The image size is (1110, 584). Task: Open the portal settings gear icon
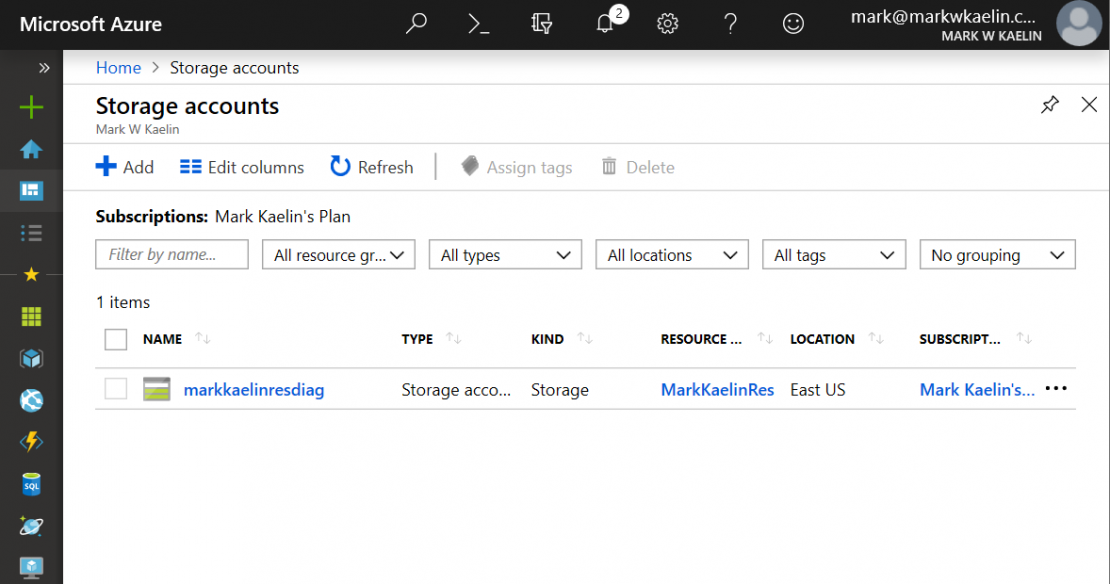coord(668,24)
